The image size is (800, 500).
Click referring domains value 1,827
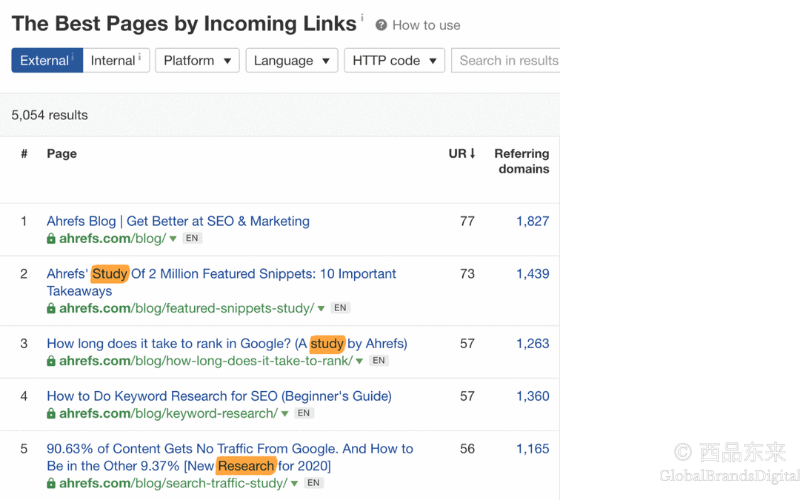(x=533, y=221)
